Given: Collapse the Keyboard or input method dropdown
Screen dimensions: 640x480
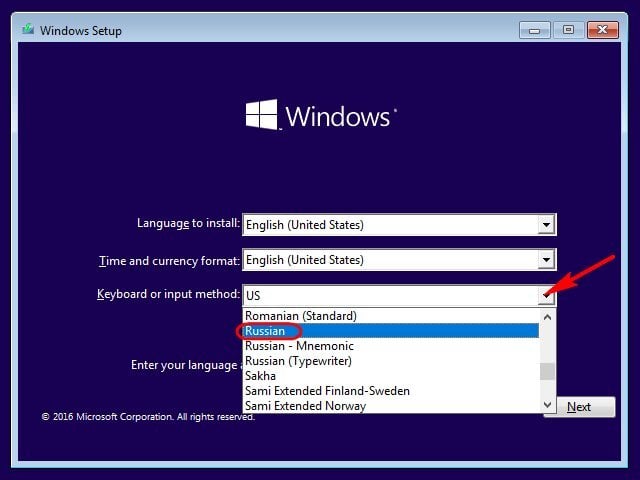Looking at the screenshot, I should coord(546,296).
